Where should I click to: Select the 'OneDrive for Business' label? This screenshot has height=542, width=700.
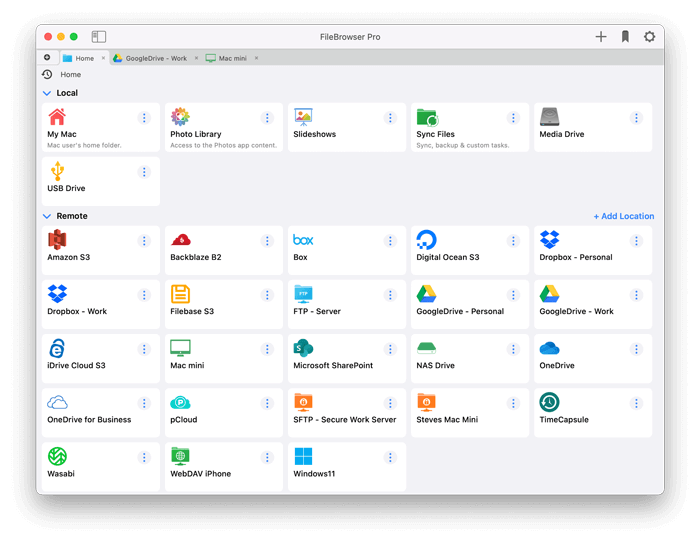(x=89, y=420)
